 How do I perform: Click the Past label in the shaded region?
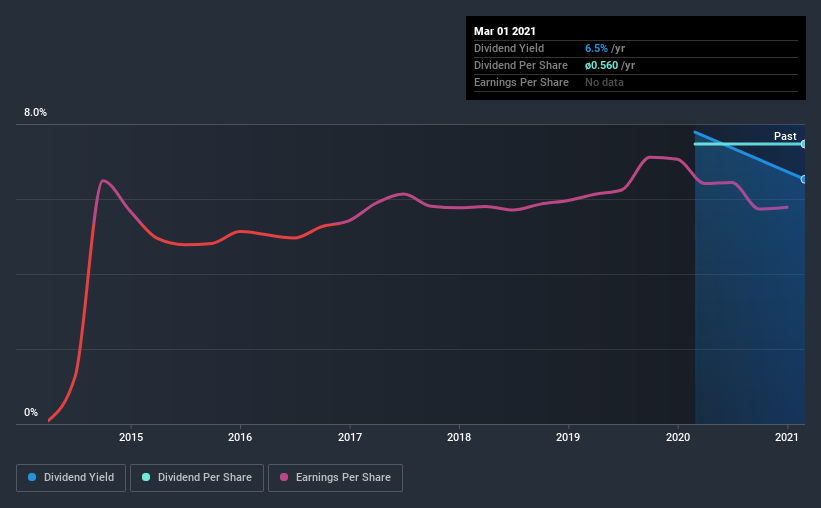pyautogui.click(x=785, y=136)
